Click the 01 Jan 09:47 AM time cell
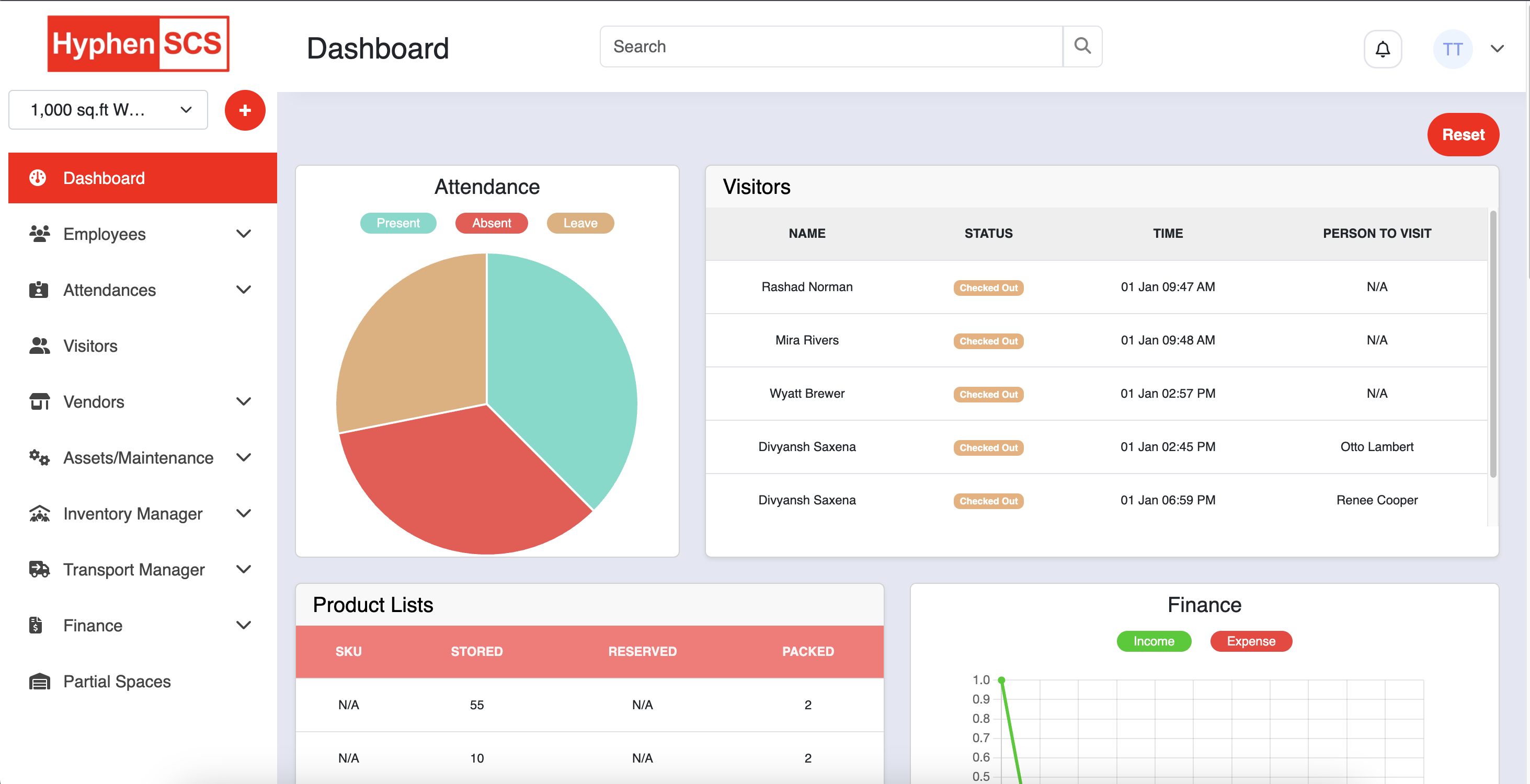 pos(1167,287)
